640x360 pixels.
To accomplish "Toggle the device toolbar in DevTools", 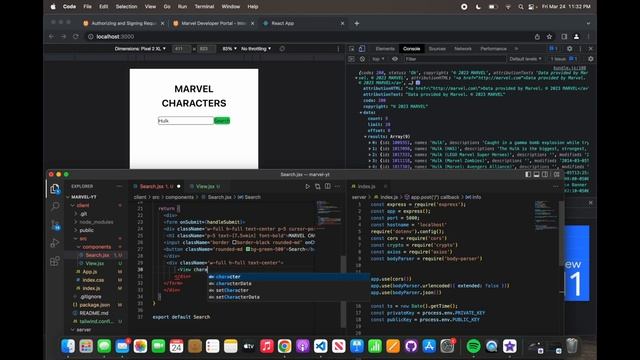I will coord(362,49).
